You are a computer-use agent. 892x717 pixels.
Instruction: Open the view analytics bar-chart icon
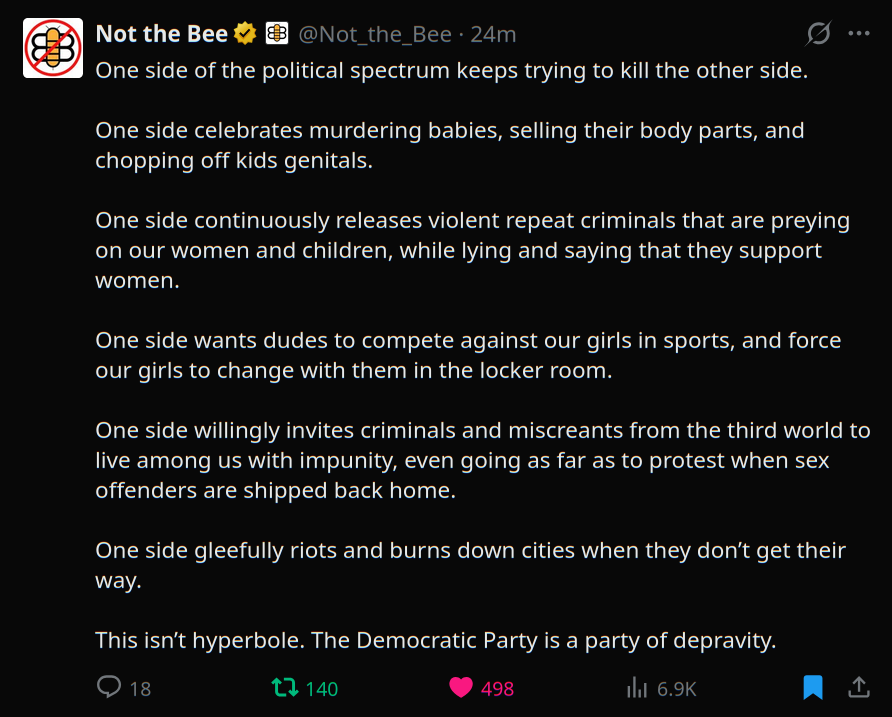pos(636,688)
